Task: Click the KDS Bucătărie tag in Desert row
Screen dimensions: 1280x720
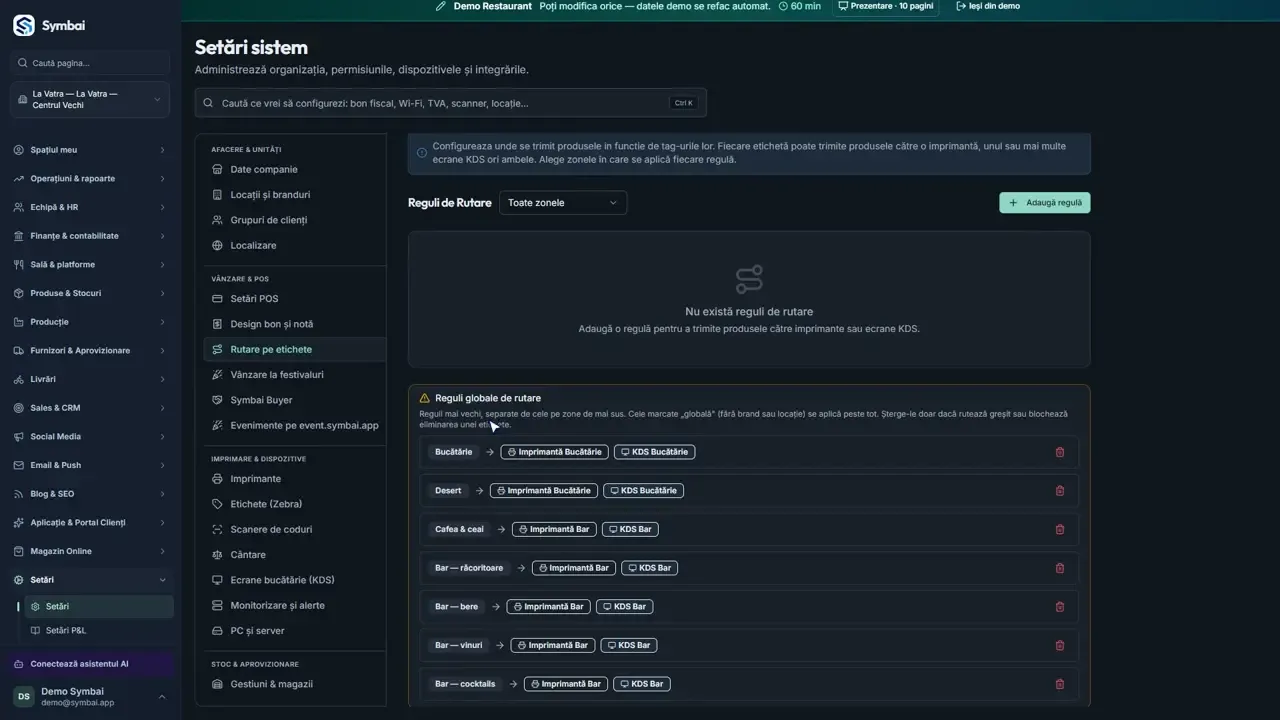Action: tap(644, 491)
